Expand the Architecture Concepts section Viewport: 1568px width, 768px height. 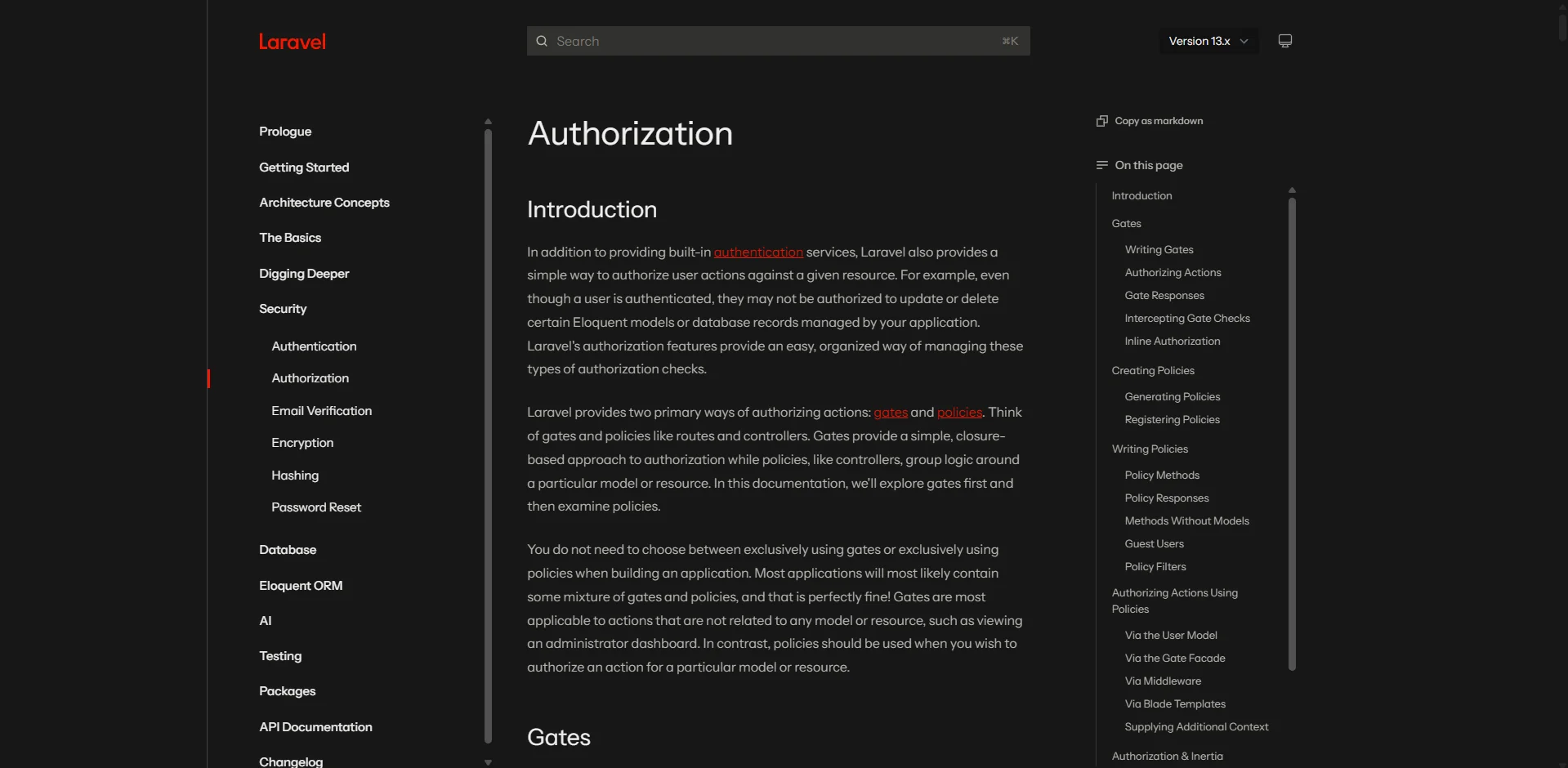pyautogui.click(x=324, y=203)
